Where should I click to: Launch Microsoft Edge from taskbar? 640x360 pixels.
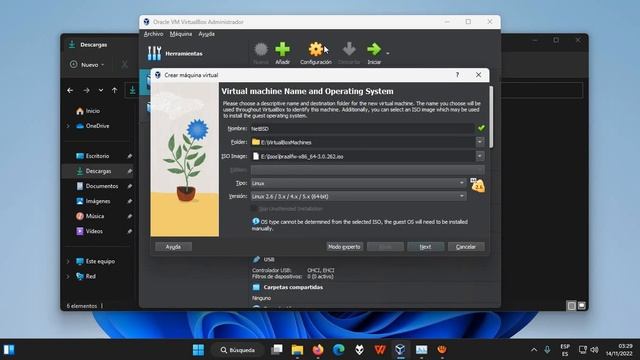point(338,350)
